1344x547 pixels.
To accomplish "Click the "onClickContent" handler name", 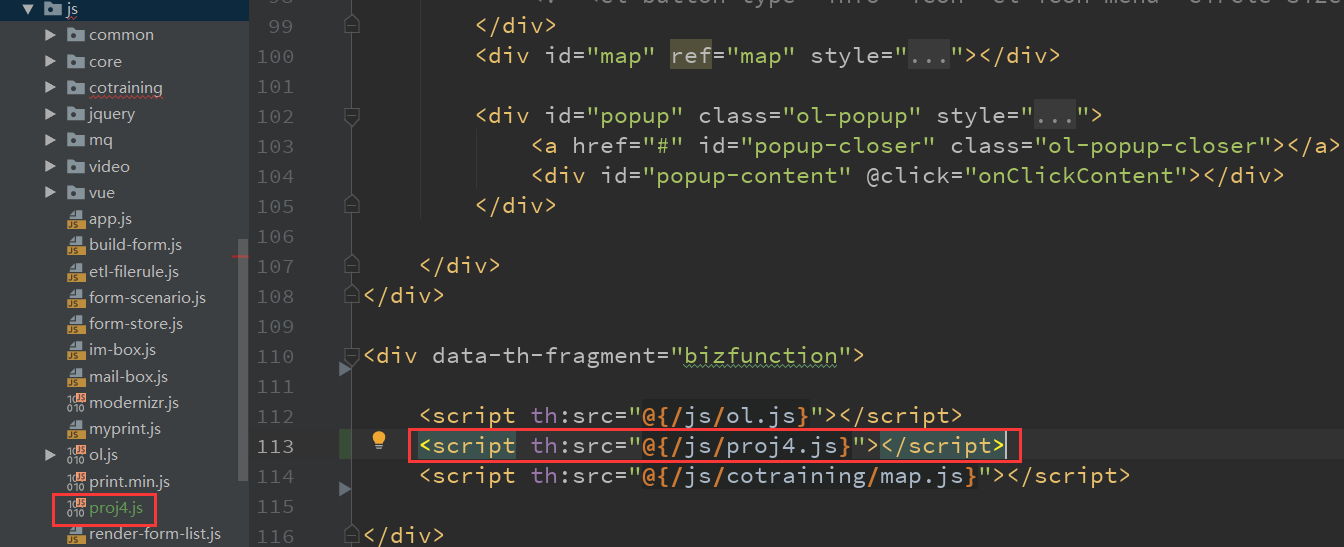I will pyautogui.click(x=1083, y=176).
